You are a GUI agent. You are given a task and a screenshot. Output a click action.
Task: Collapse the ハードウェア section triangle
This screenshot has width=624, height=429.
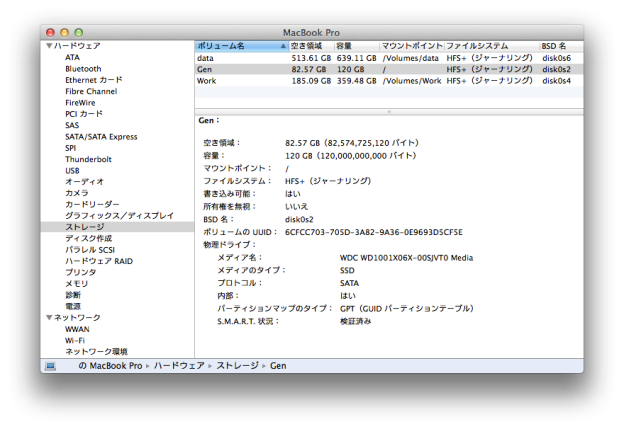click(x=49, y=46)
